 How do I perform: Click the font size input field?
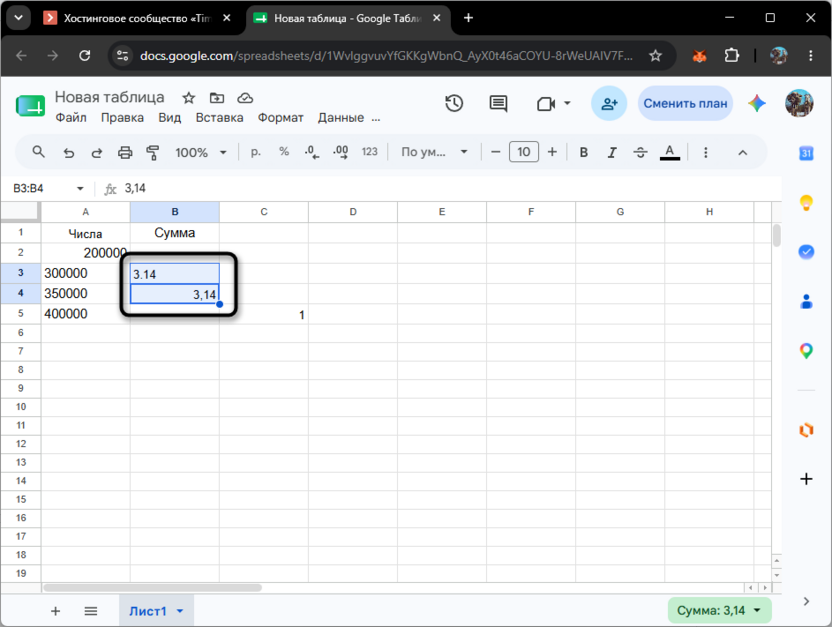click(524, 152)
